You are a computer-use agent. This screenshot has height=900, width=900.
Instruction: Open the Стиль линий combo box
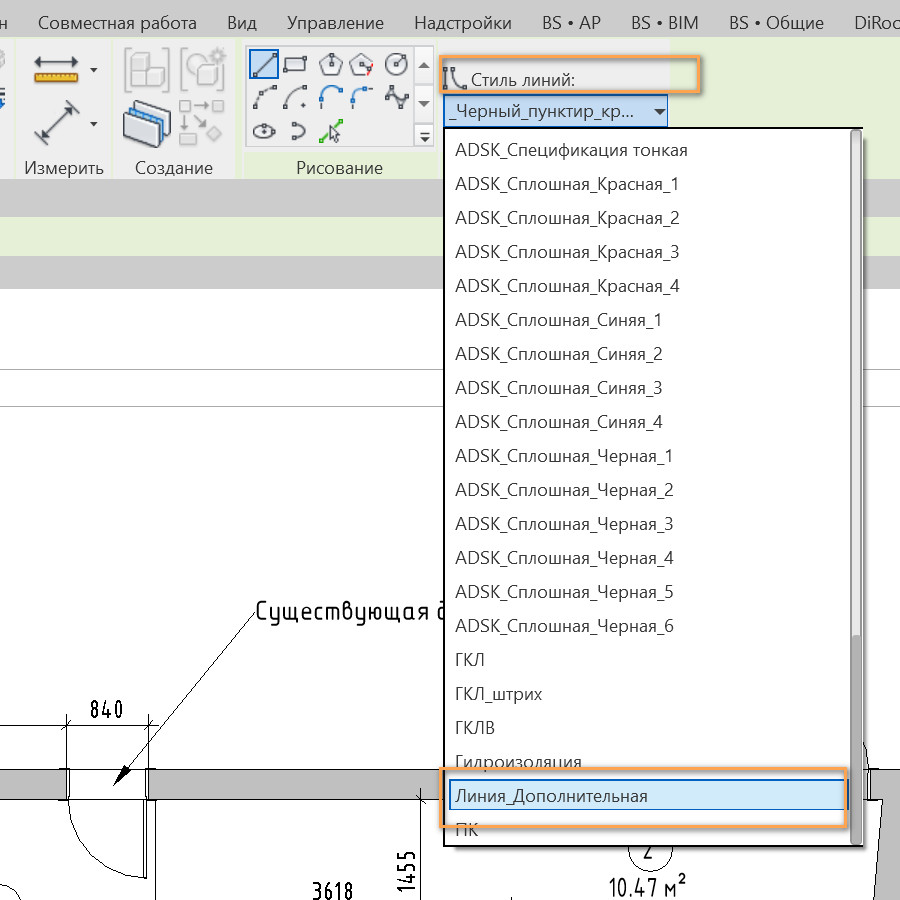(555, 112)
